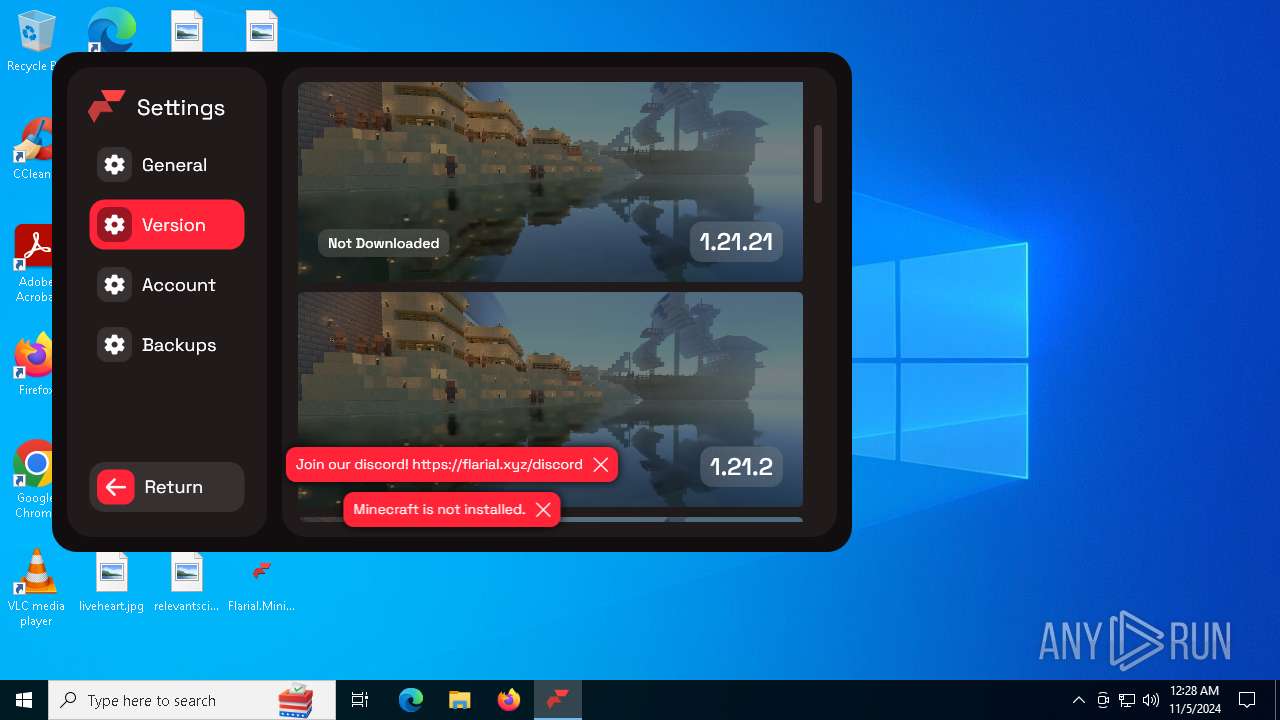1280x720 pixels.
Task: Select the Google Chrome desktop icon
Action: [34, 480]
